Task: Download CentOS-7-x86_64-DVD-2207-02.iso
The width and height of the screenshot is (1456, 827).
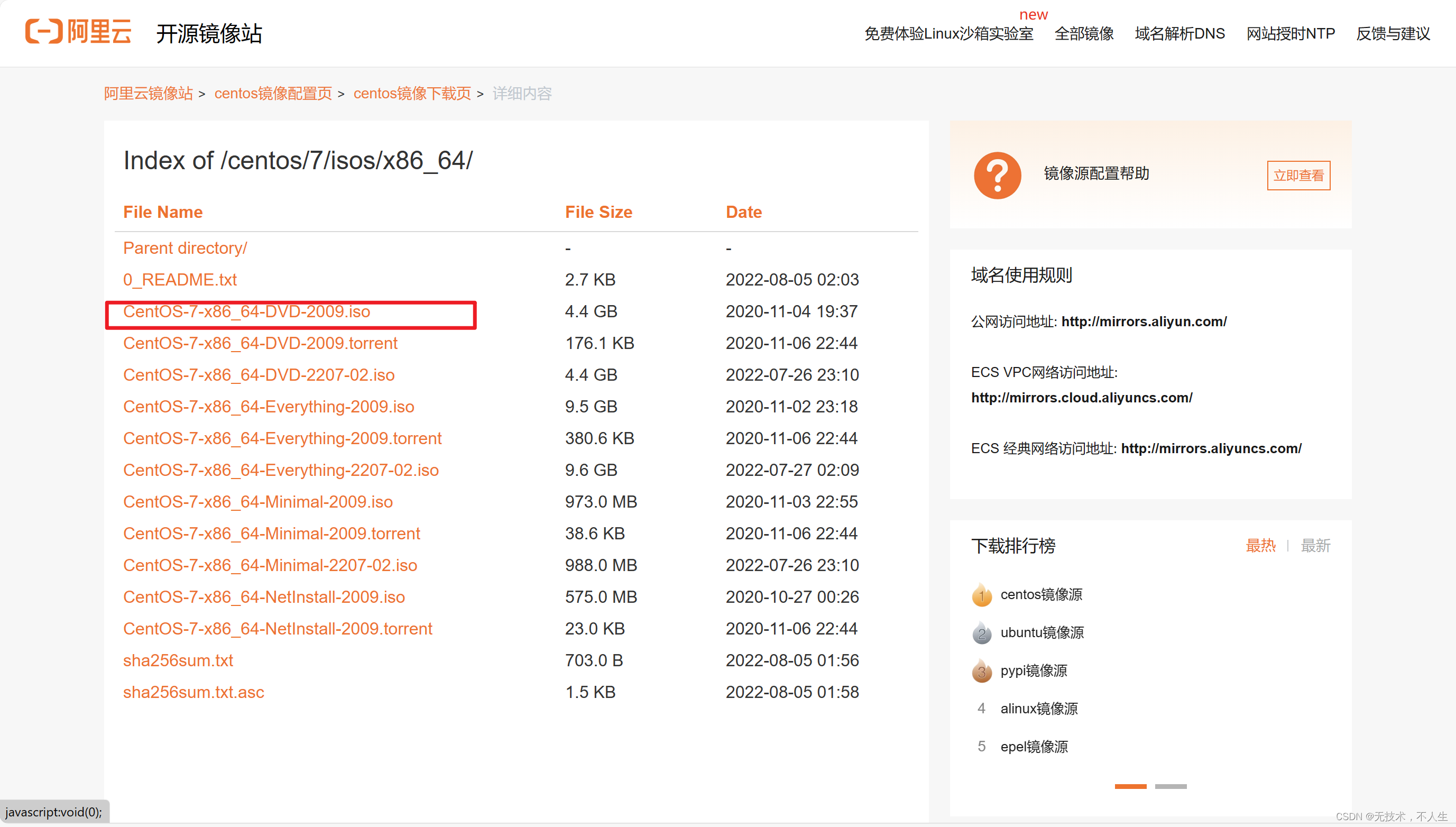Action: [259, 375]
